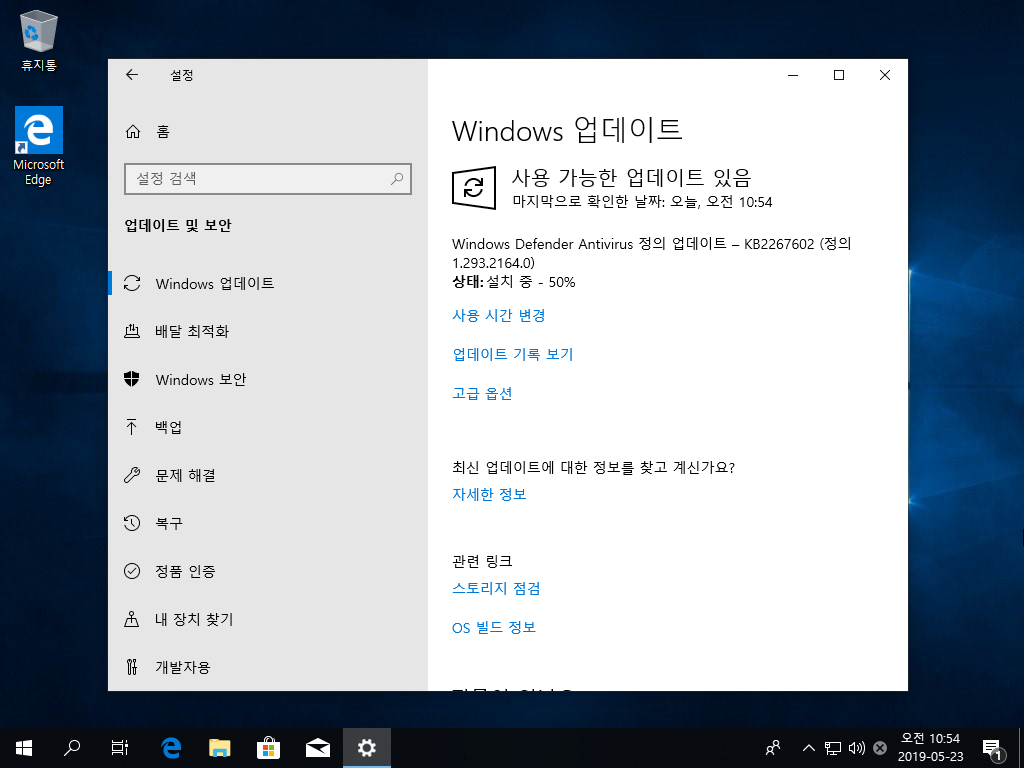Viewport: 1024px width, 768px height.
Task: Open Windows 보안 settings
Action: click(268, 379)
